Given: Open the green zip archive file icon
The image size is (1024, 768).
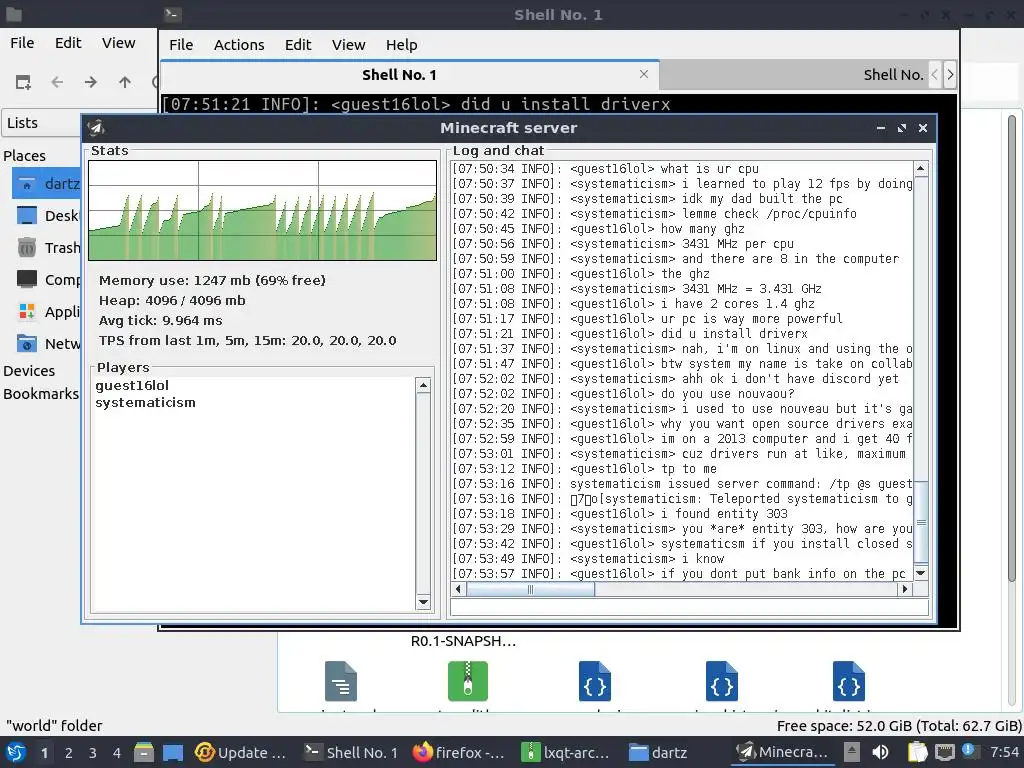Looking at the screenshot, I should [x=468, y=681].
